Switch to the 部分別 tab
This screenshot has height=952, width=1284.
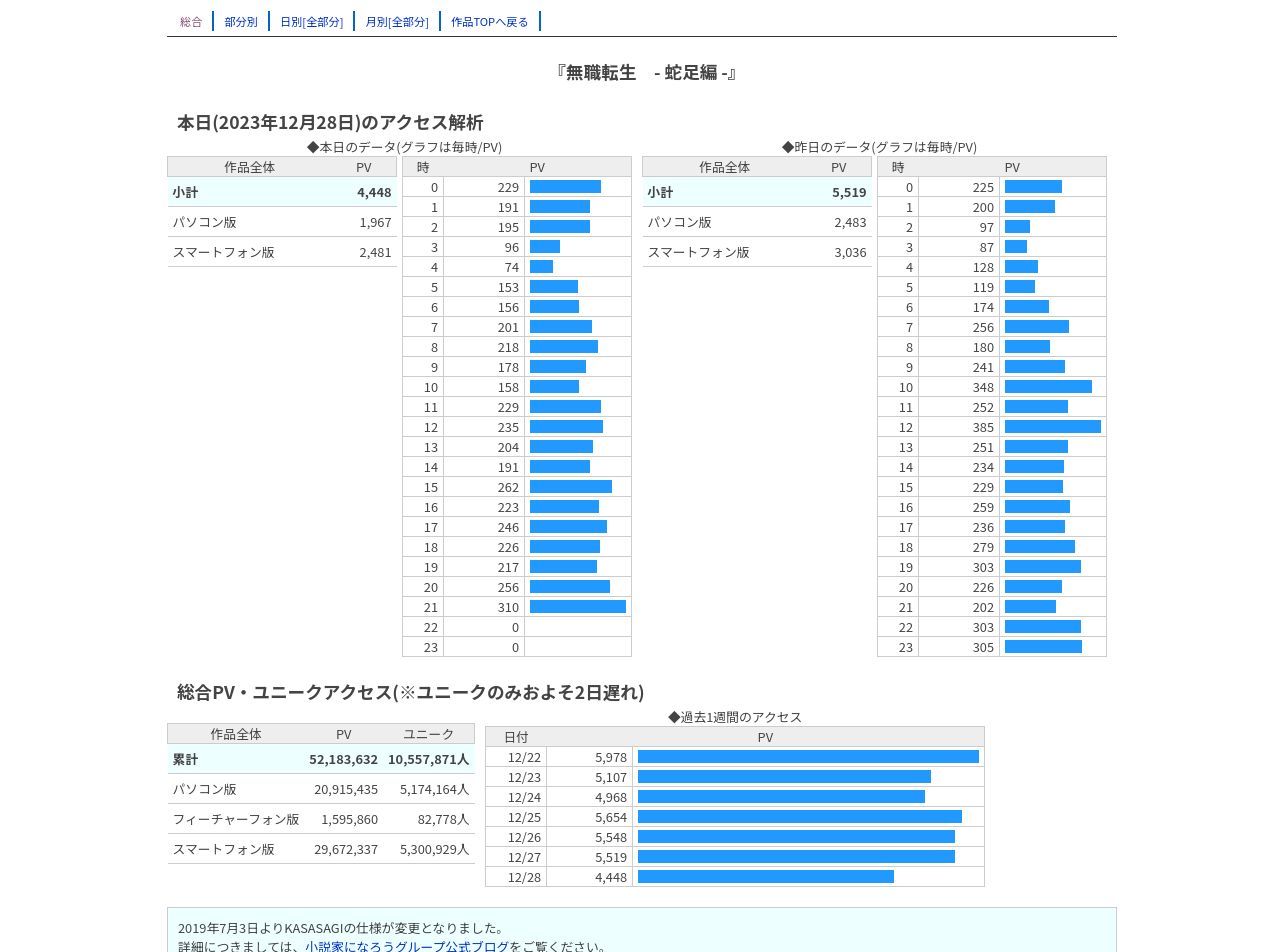tap(241, 21)
